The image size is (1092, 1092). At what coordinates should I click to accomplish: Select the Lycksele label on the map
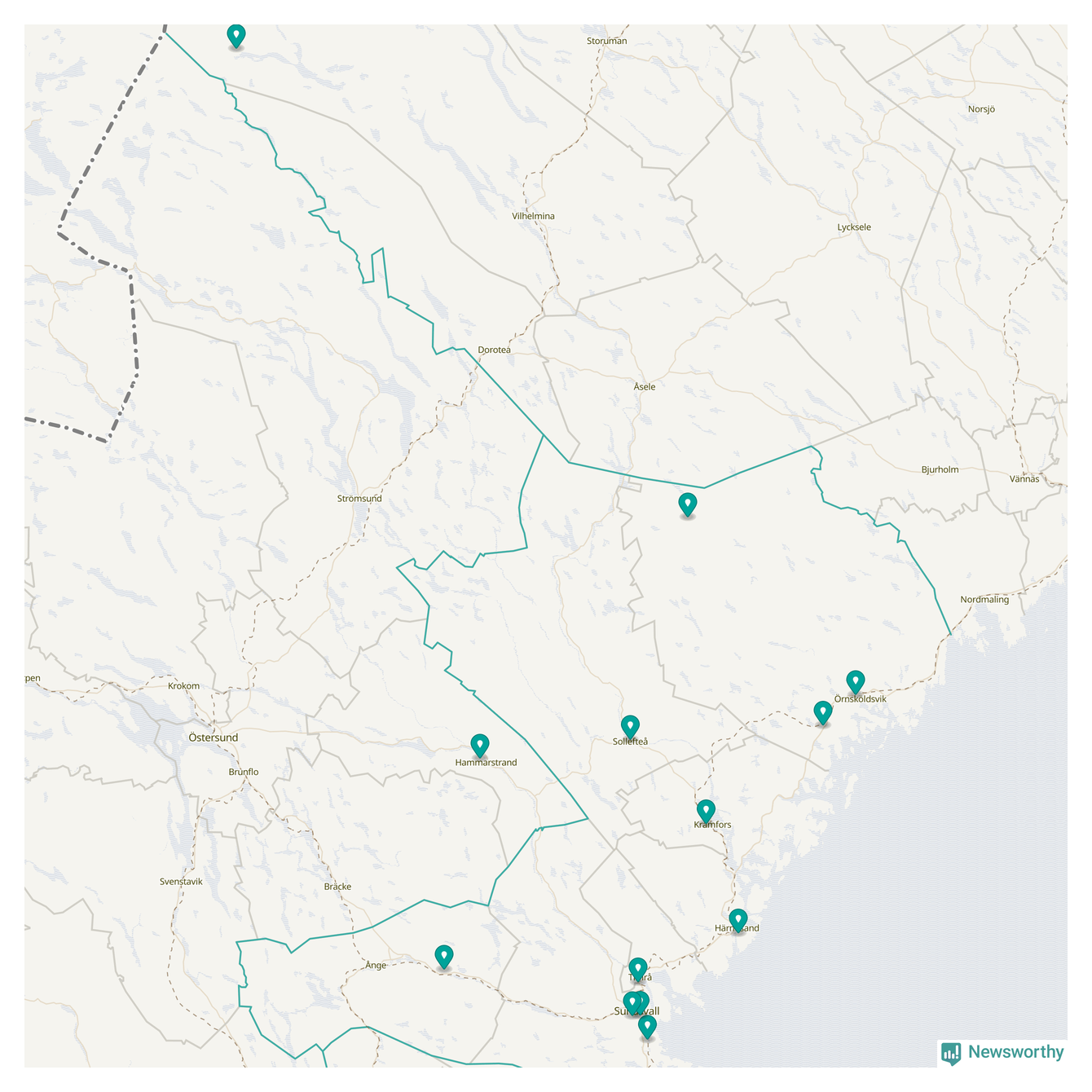(x=854, y=227)
